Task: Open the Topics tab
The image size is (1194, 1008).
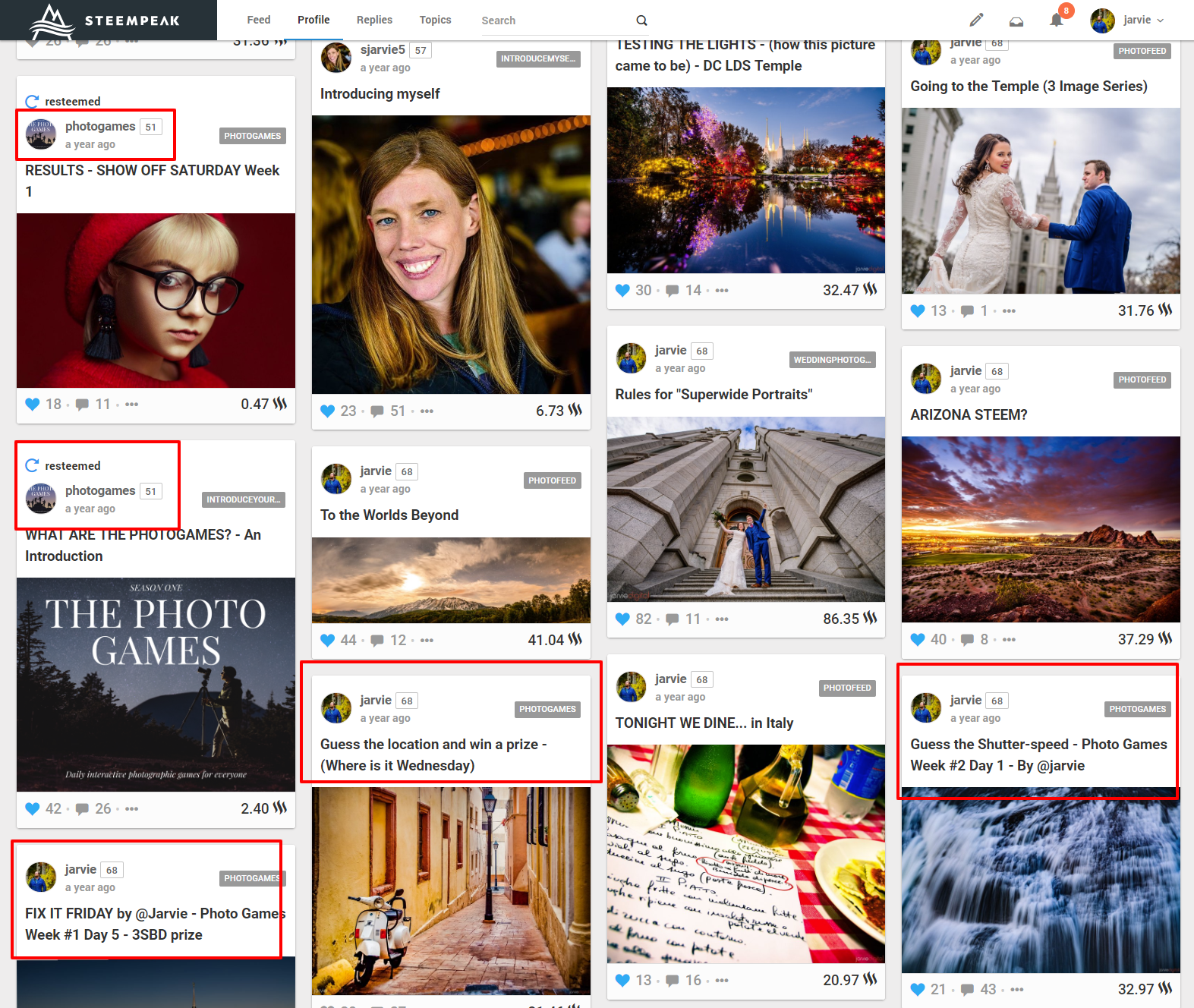Action: point(435,20)
